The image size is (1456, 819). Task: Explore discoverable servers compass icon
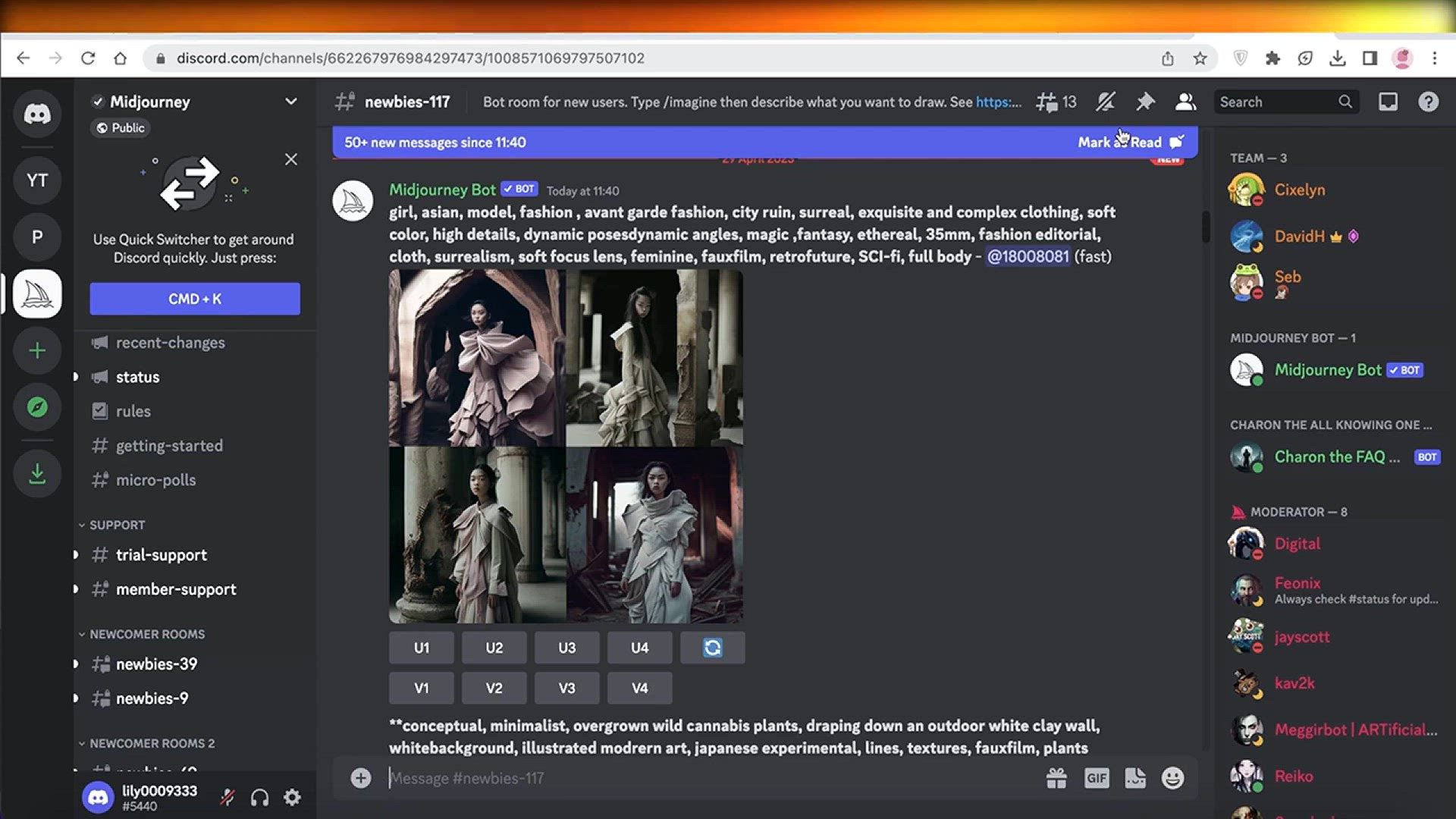click(x=37, y=407)
